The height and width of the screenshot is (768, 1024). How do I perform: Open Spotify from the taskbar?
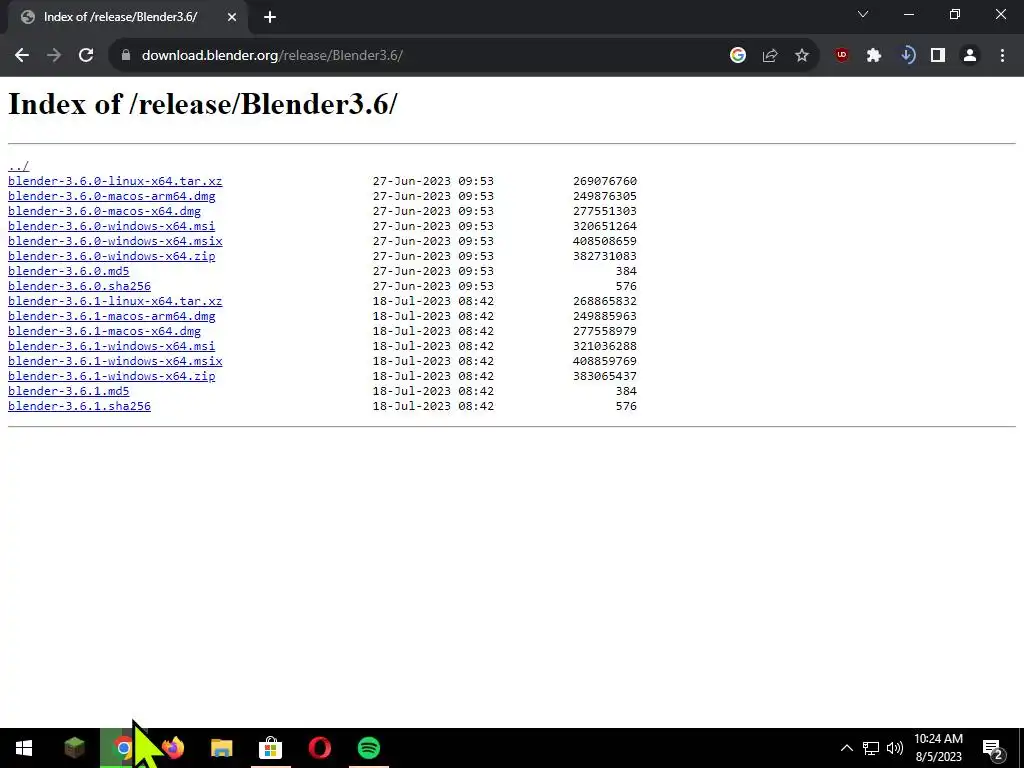369,748
